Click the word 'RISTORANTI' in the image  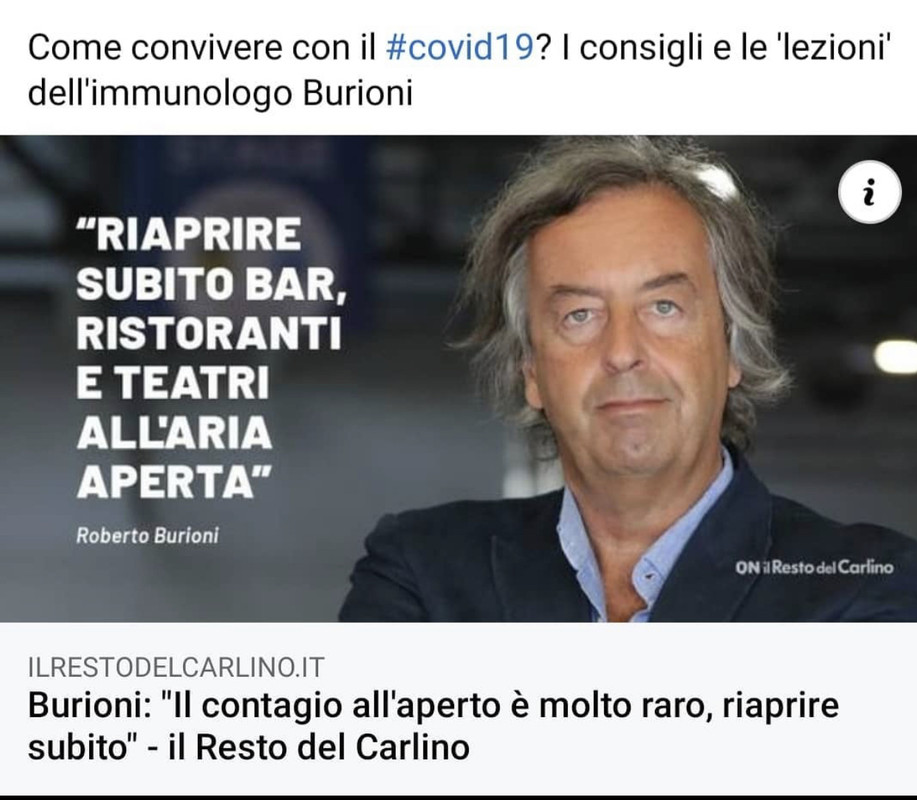click(209, 333)
